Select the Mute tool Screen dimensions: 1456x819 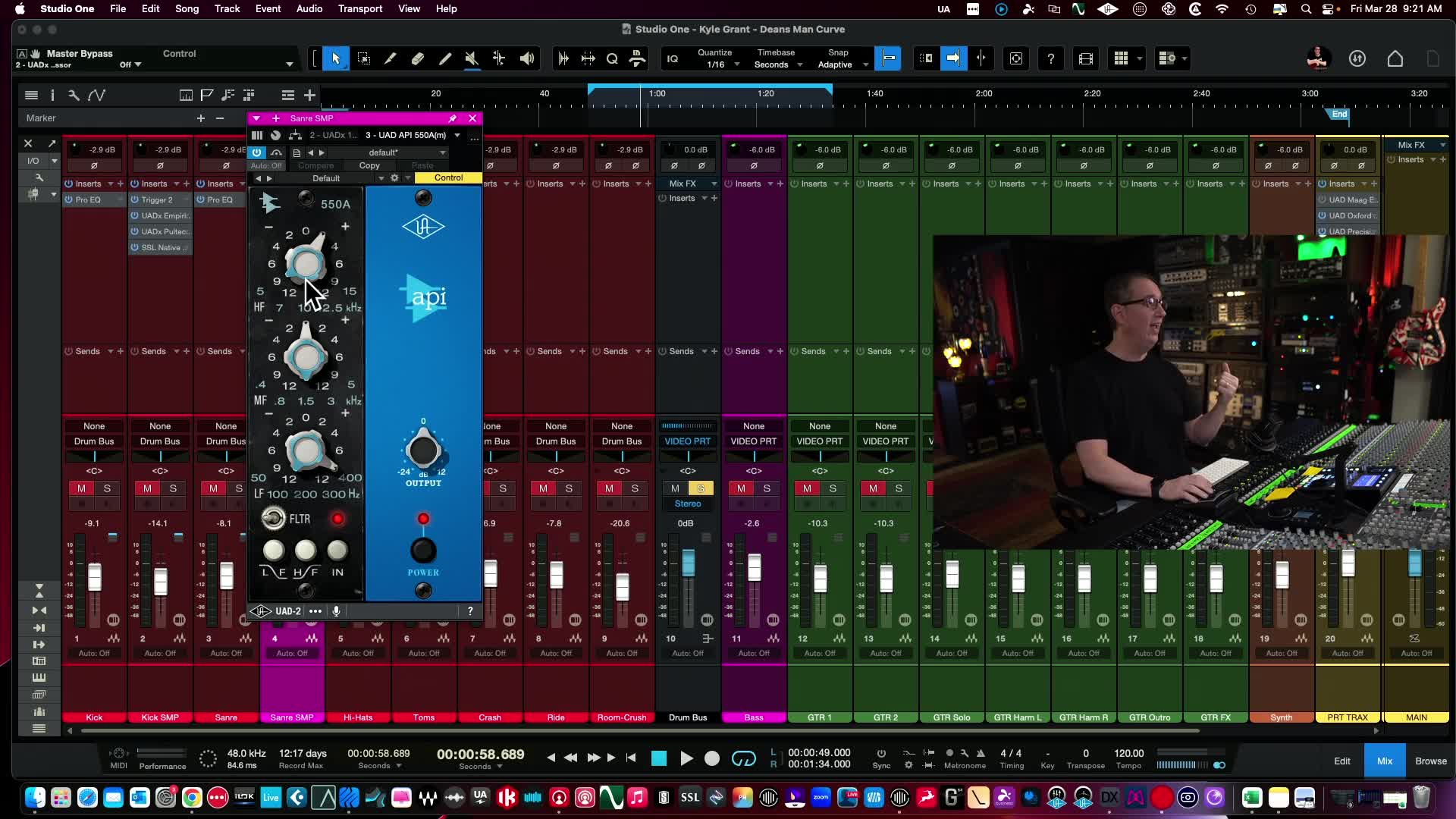point(472,58)
